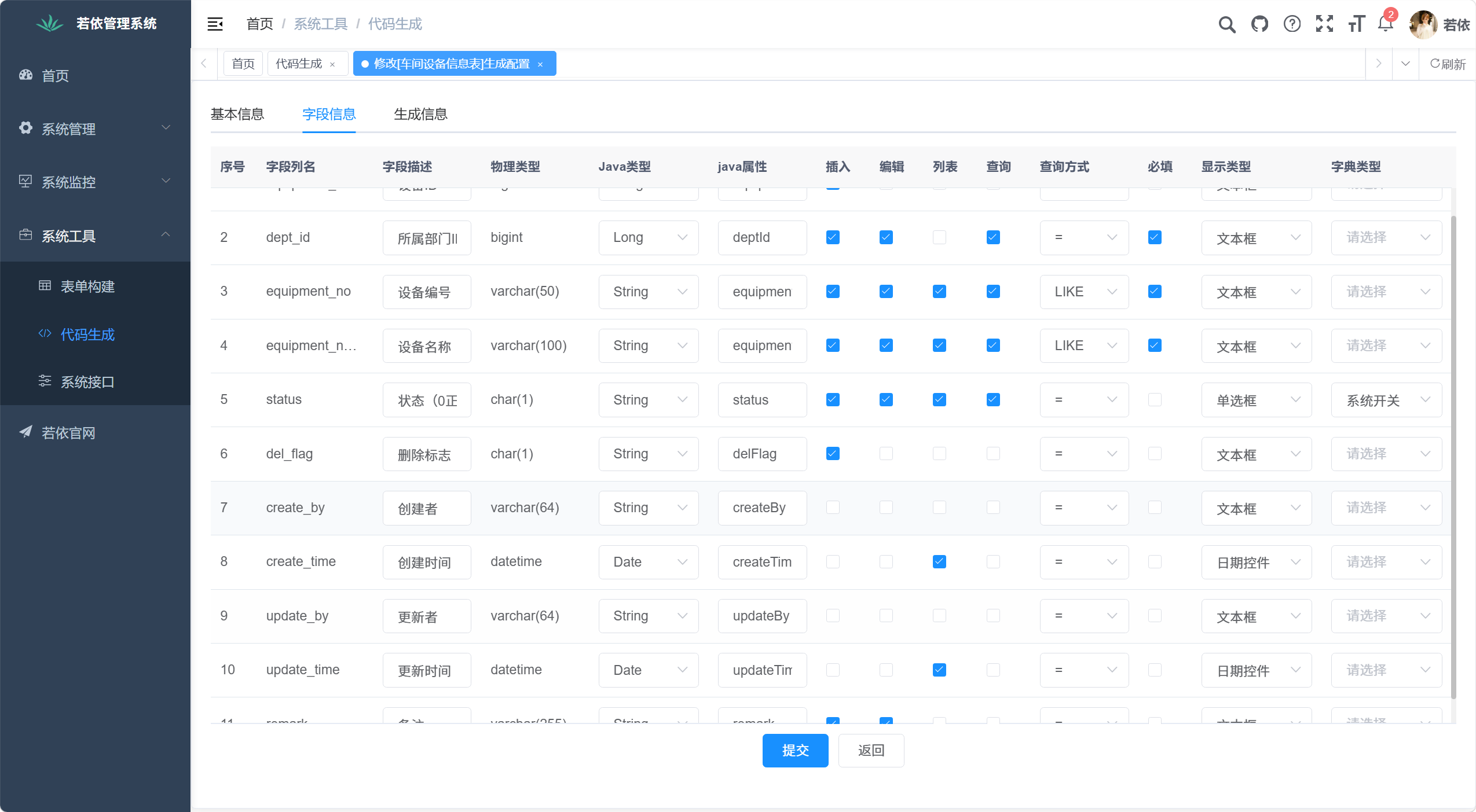This screenshot has height=812, width=1476.
Task: Open 显示类型 dropdown for status row
Action: (1257, 399)
